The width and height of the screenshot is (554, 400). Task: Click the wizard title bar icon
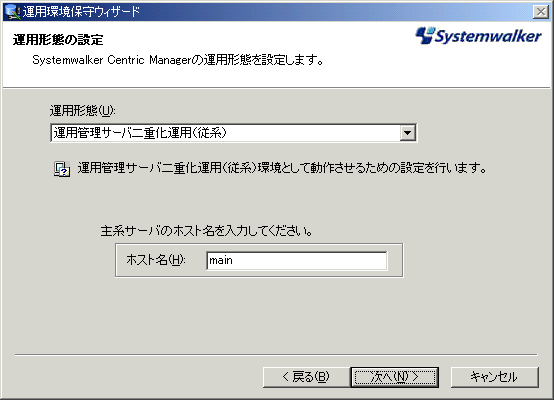(12, 12)
